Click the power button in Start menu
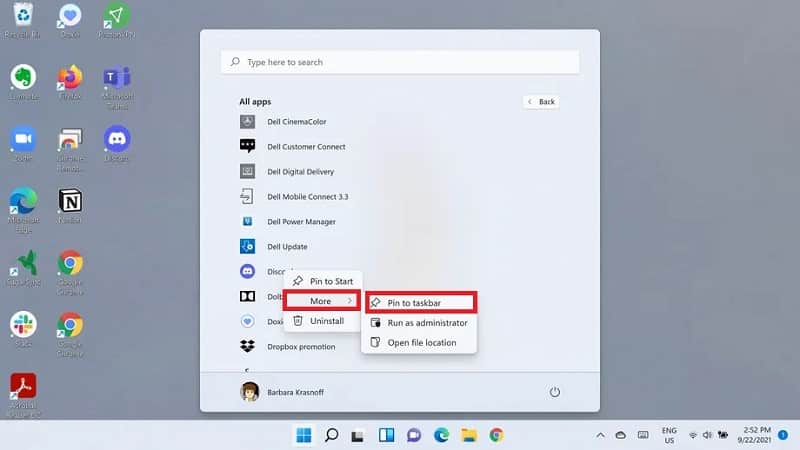Viewport: 800px width, 450px height. point(555,392)
